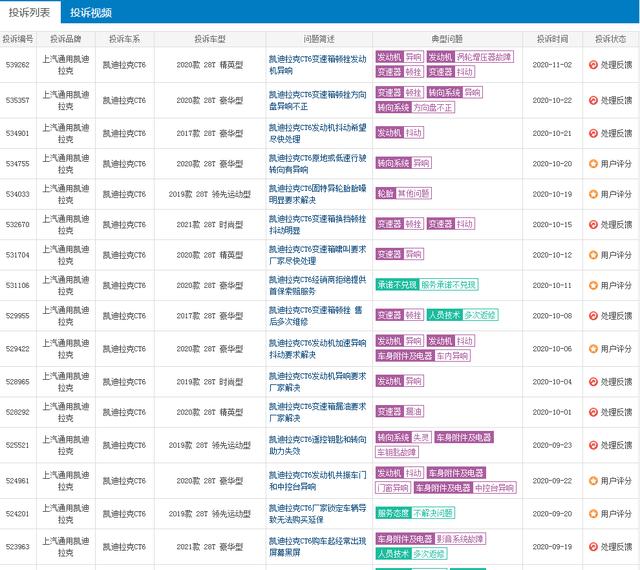This screenshot has width=640, height=570.
Task: Click the 处理反馈 status icon for complaint 529955
Action: tap(593, 316)
